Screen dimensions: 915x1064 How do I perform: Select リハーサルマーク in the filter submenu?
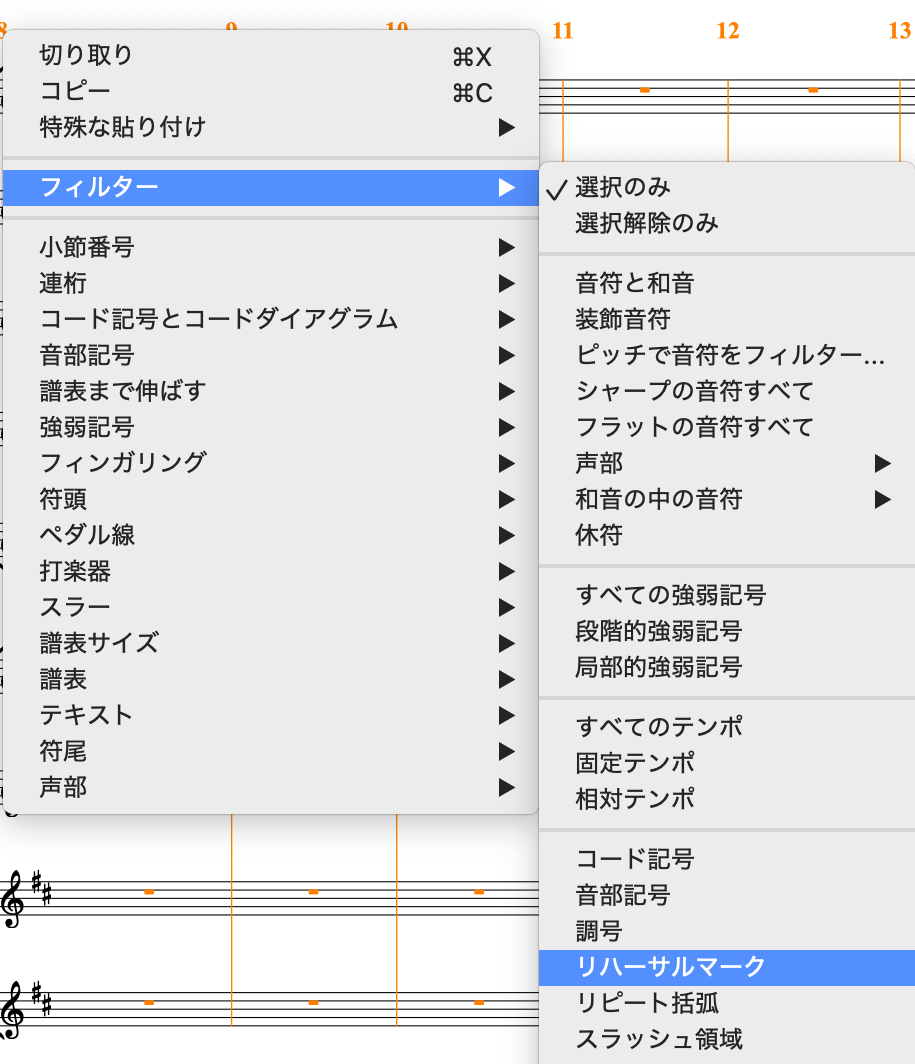pyautogui.click(x=670, y=967)
